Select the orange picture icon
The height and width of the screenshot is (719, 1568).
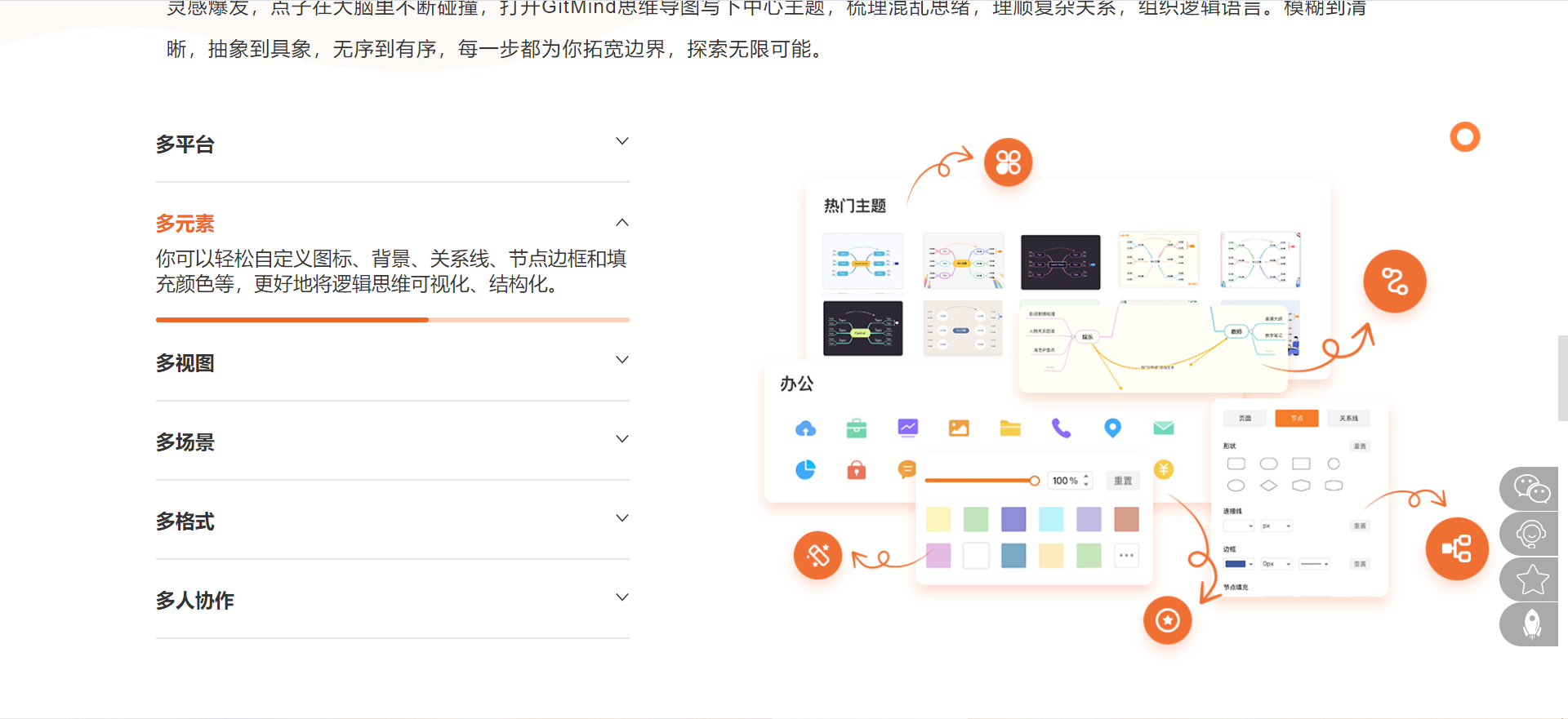(x=959, y=428)
